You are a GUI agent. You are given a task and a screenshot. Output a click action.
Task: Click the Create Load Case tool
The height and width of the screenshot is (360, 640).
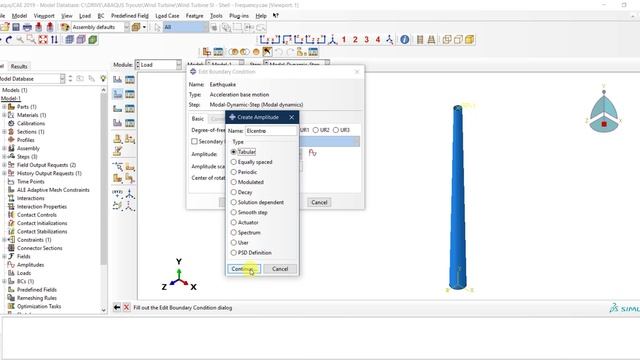tap(118, 122)
